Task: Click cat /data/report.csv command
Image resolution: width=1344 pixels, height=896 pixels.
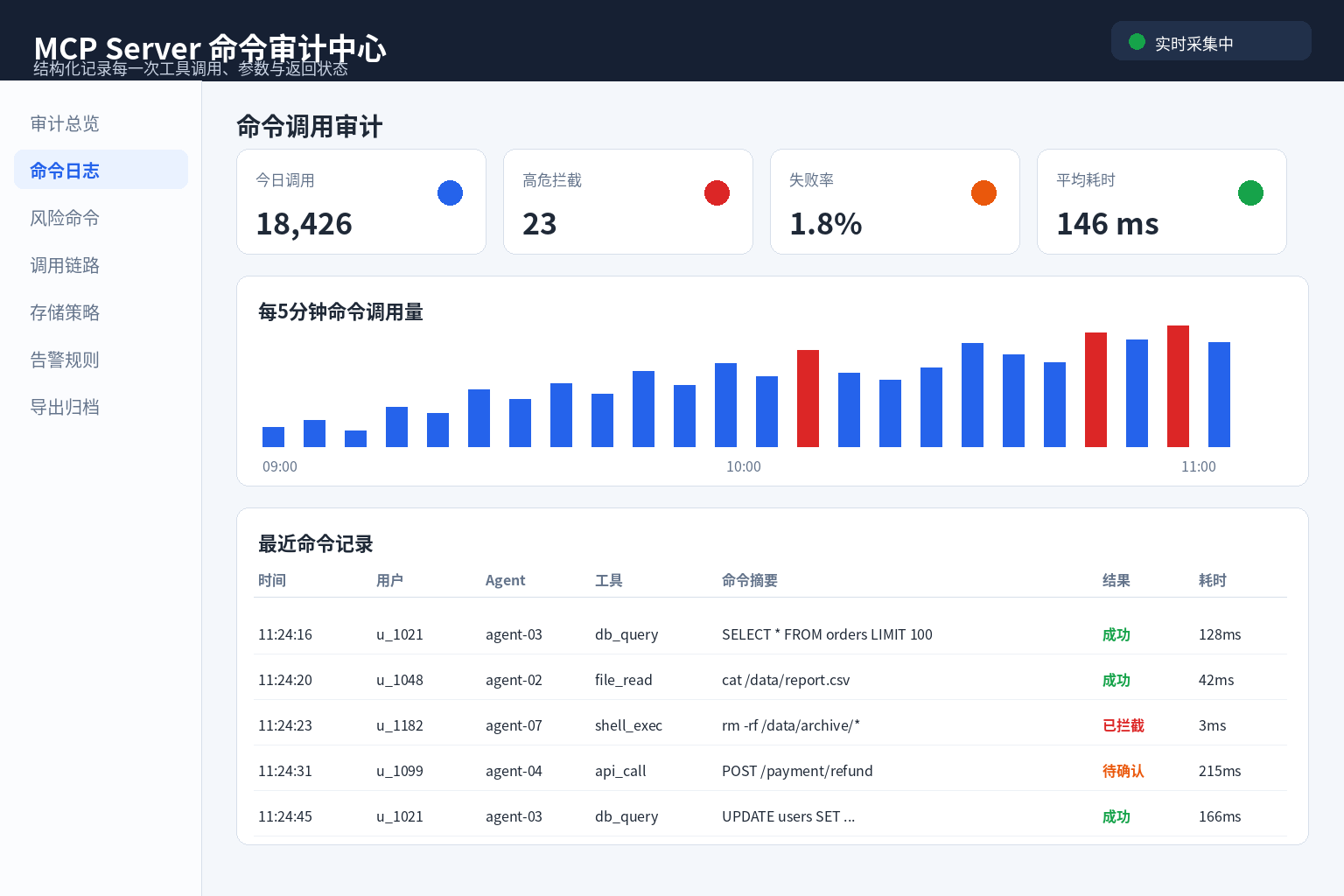Action: pyautogui.click(x=786, y=680)
